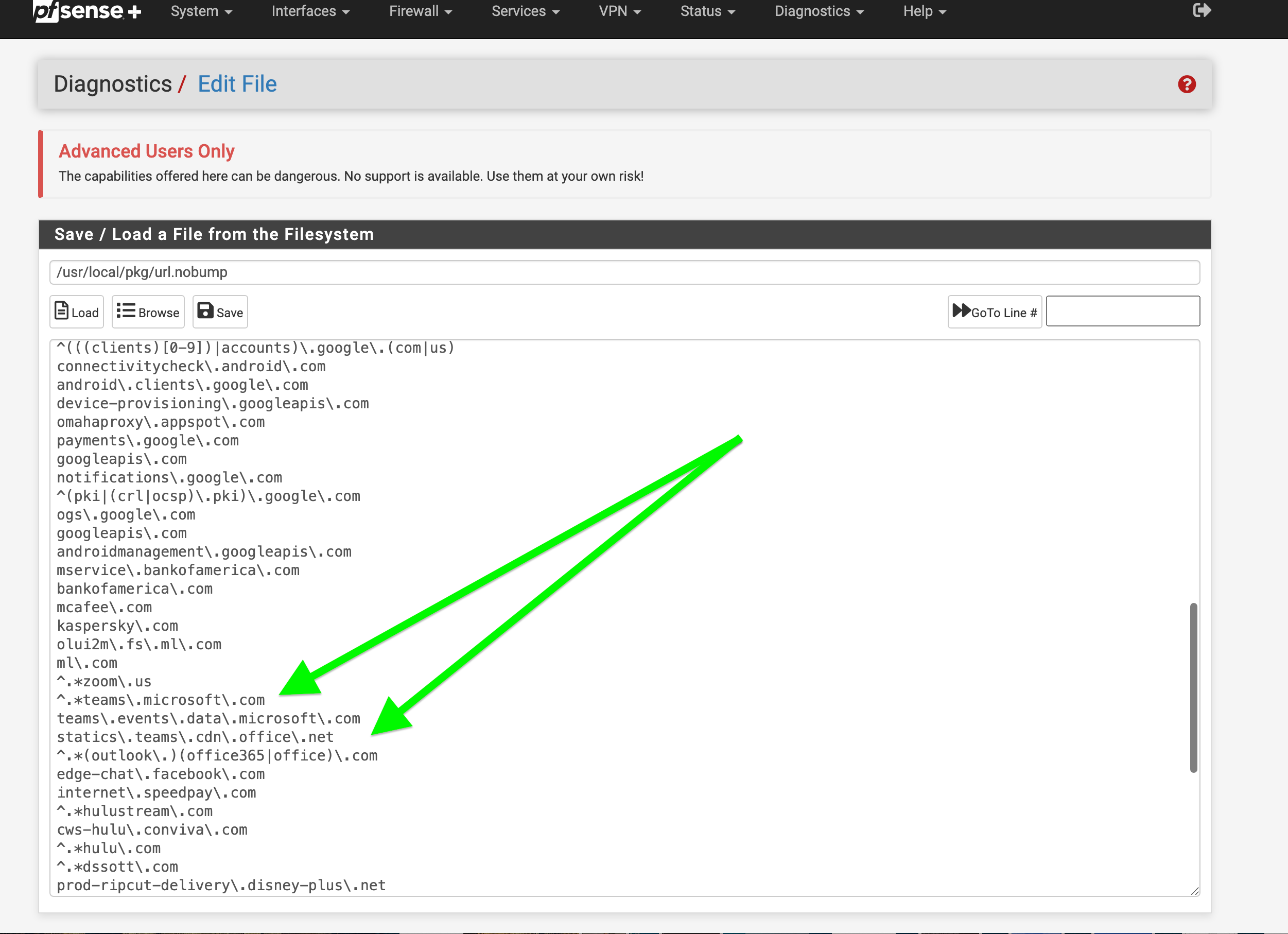Expand the Interfaces menu
Image resolution: width=1288 pixels, height=934 pixels.
[x=310, y=11]
